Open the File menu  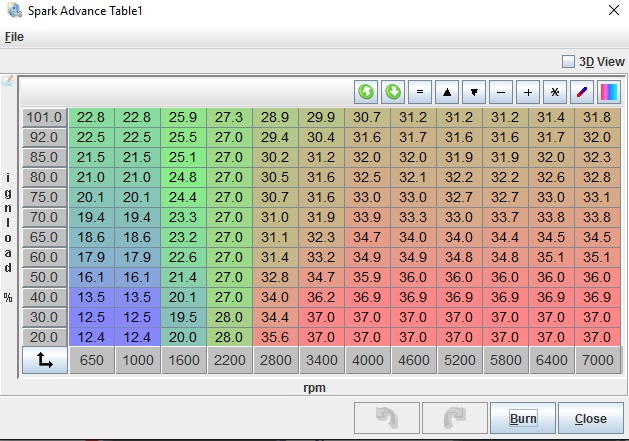(14, 37)
